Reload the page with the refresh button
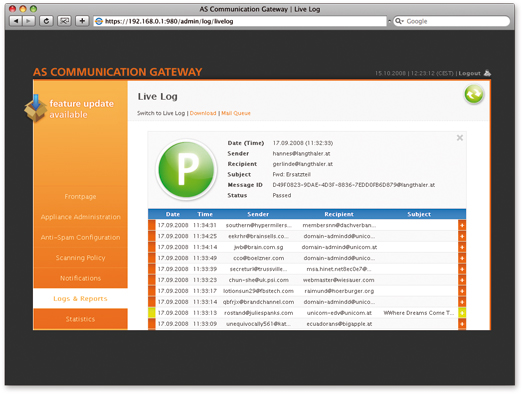Image resolution: width=522 pixels, height=394 pixels. [46, 21]
